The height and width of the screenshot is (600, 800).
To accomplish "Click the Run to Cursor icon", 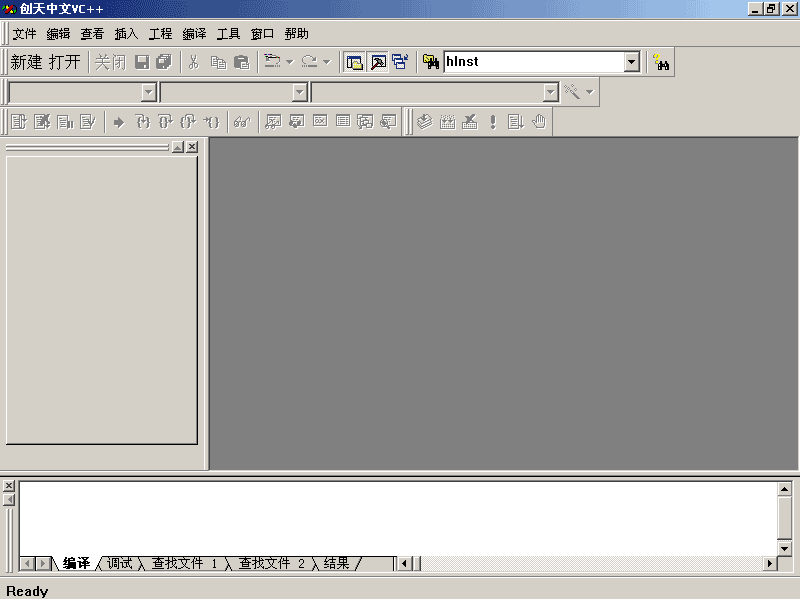I will [x=211, y=122].
